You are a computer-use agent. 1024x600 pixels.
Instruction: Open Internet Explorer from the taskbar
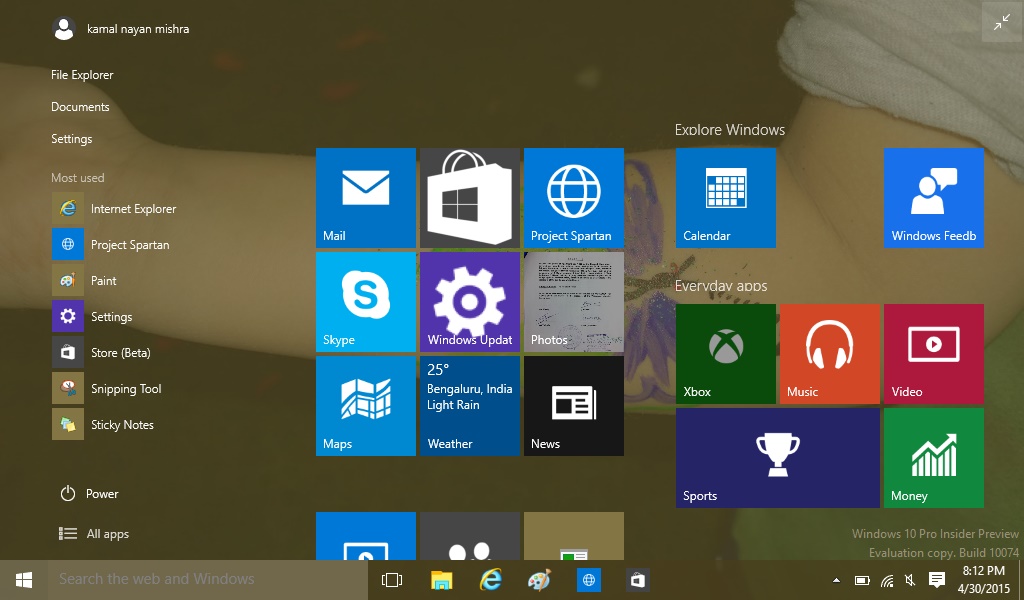pos(491,579)
